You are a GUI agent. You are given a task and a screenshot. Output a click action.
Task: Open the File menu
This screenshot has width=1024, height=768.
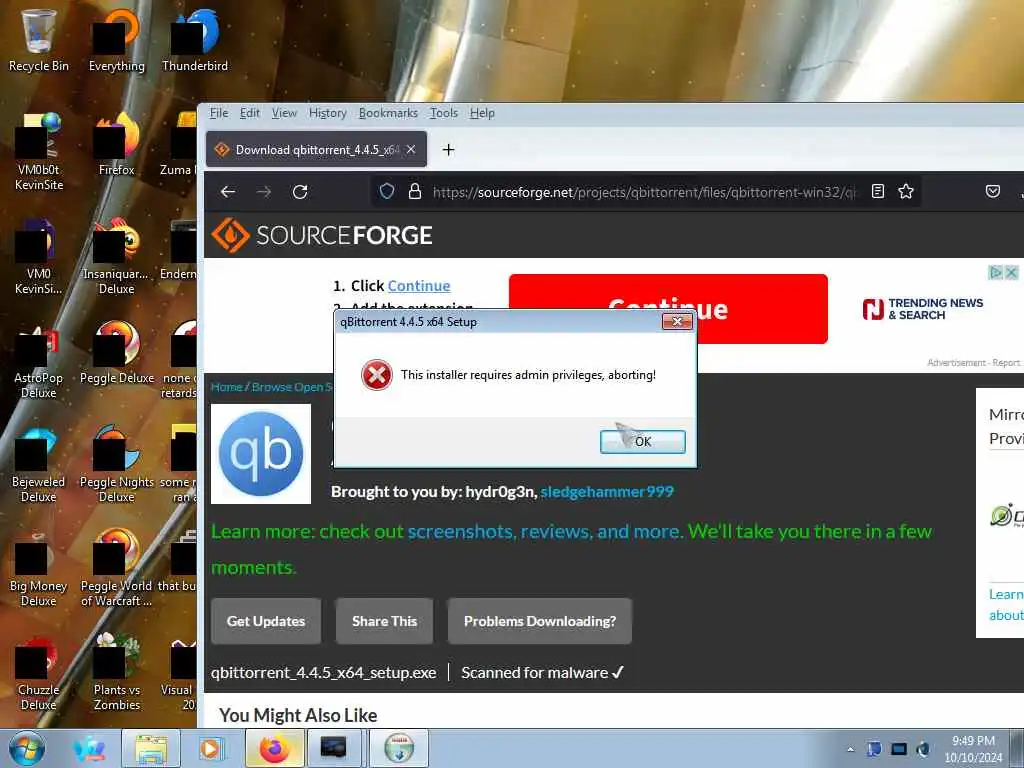[219, 113]
